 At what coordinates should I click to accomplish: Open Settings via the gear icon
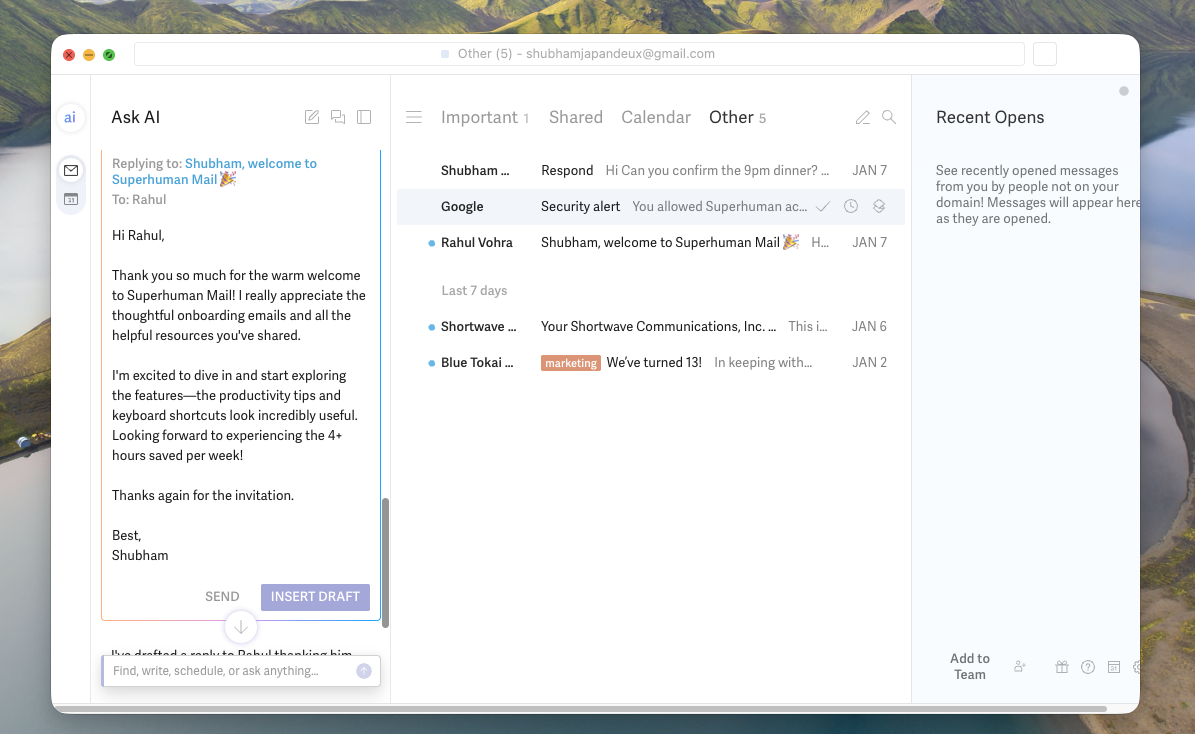(1137, 666)
